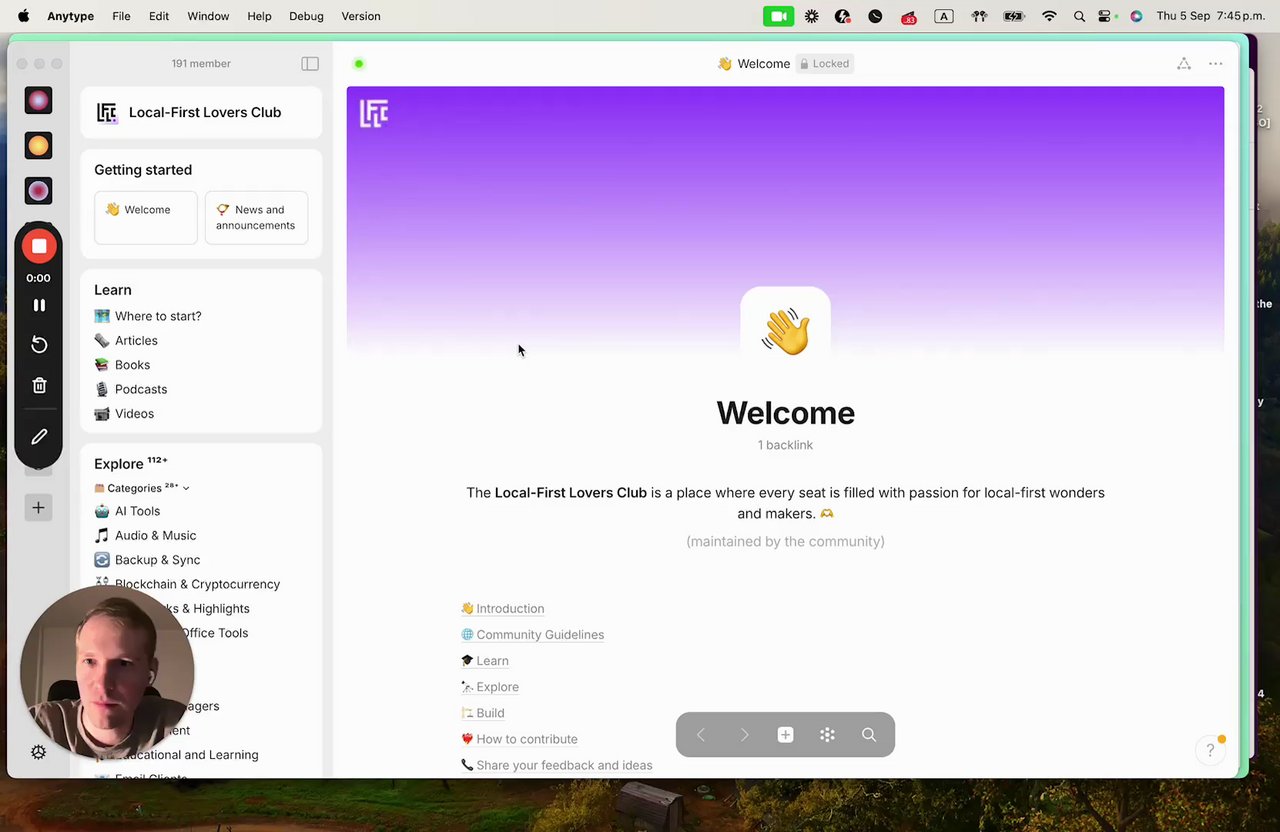Image resolution: width=1280 pixels, height=832 pixels.
Task: Follow the How to contribute link
Action: (519, 739)
